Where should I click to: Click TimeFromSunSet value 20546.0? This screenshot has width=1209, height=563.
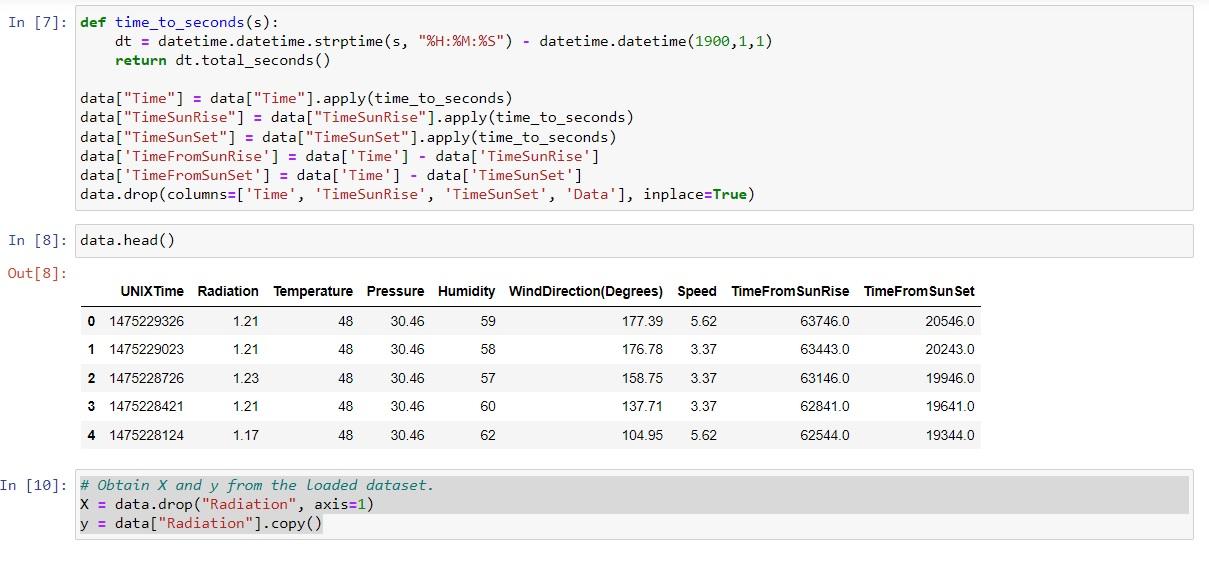pyautogui.click(x=950, y=321)
